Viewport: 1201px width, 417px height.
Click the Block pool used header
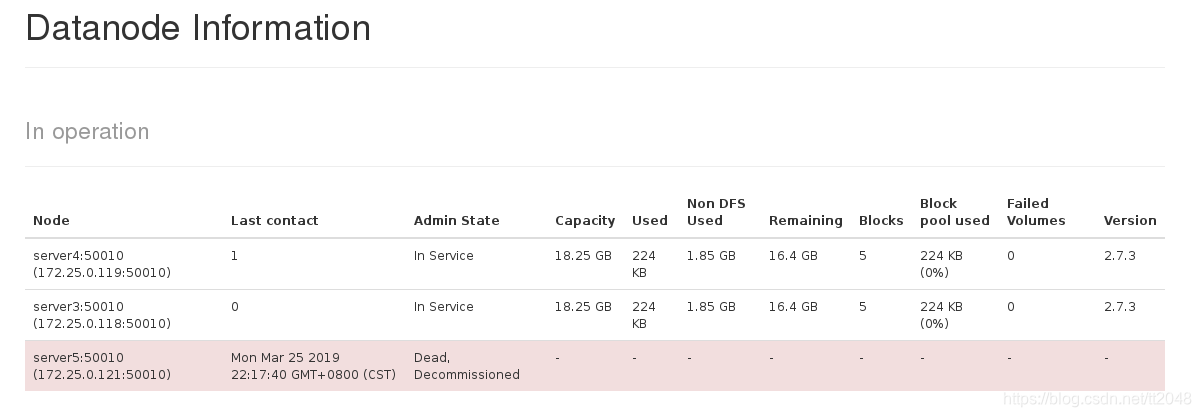click(x=954, y=212)
